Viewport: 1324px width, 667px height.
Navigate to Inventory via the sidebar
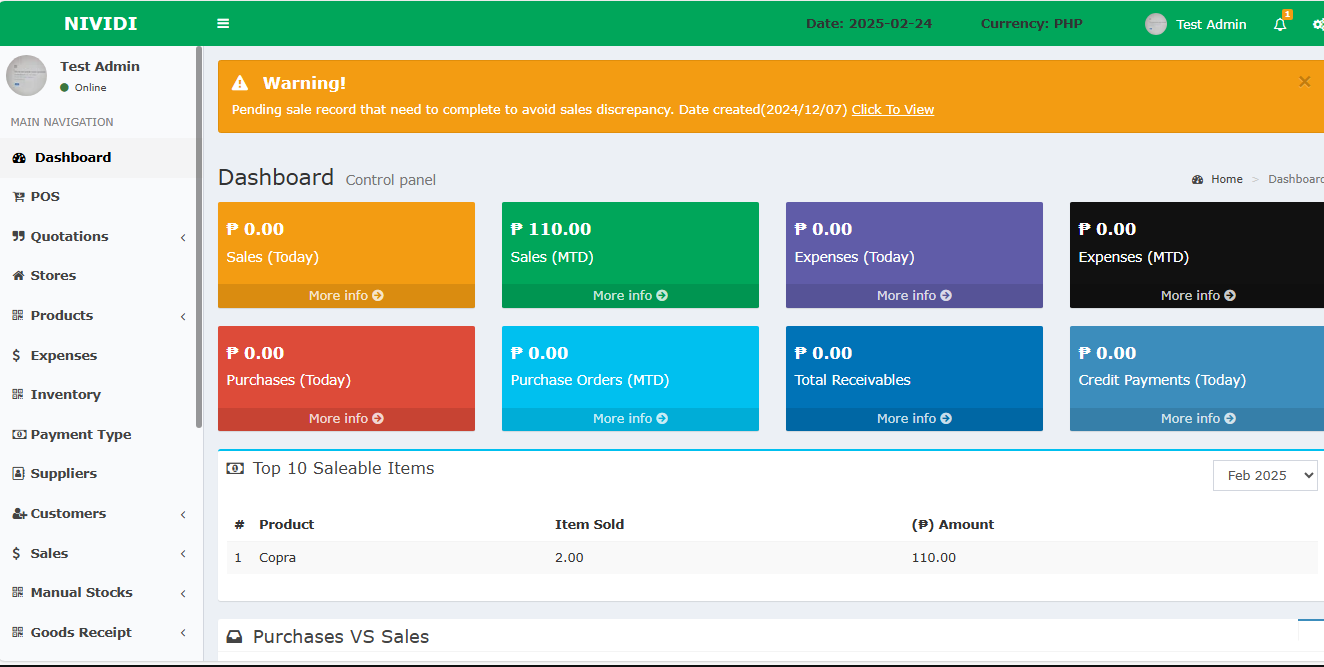(64, 394)
